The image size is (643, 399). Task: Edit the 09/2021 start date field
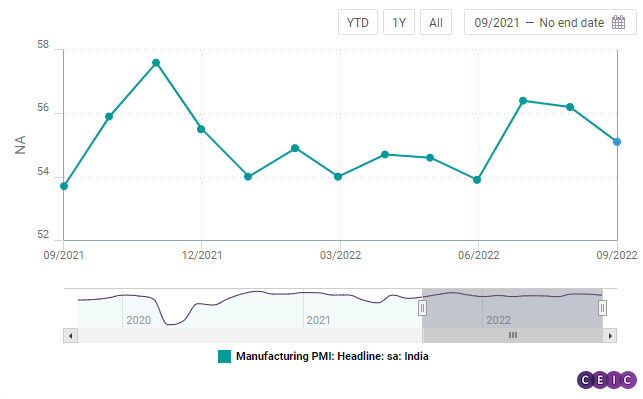pos(497,23)
